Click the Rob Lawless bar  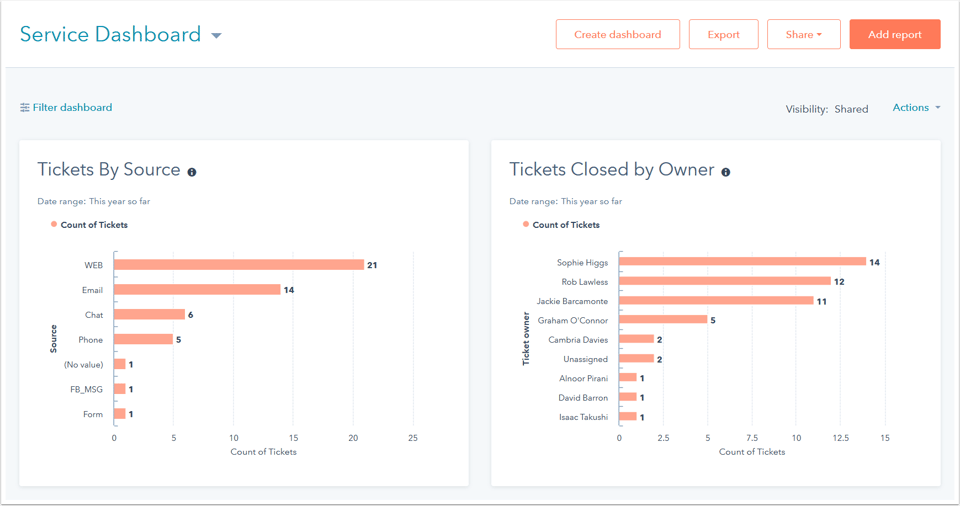point(724,281)
